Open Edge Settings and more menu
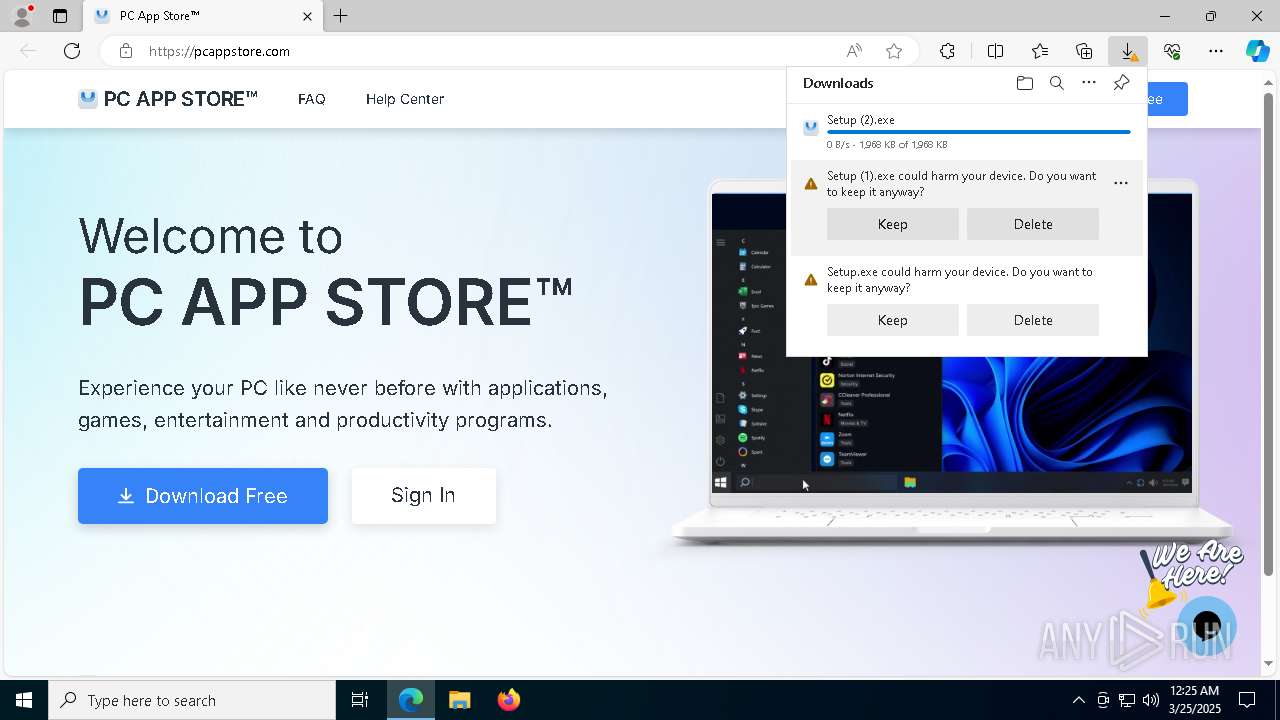1280x720 pixels. (1216, 51)
